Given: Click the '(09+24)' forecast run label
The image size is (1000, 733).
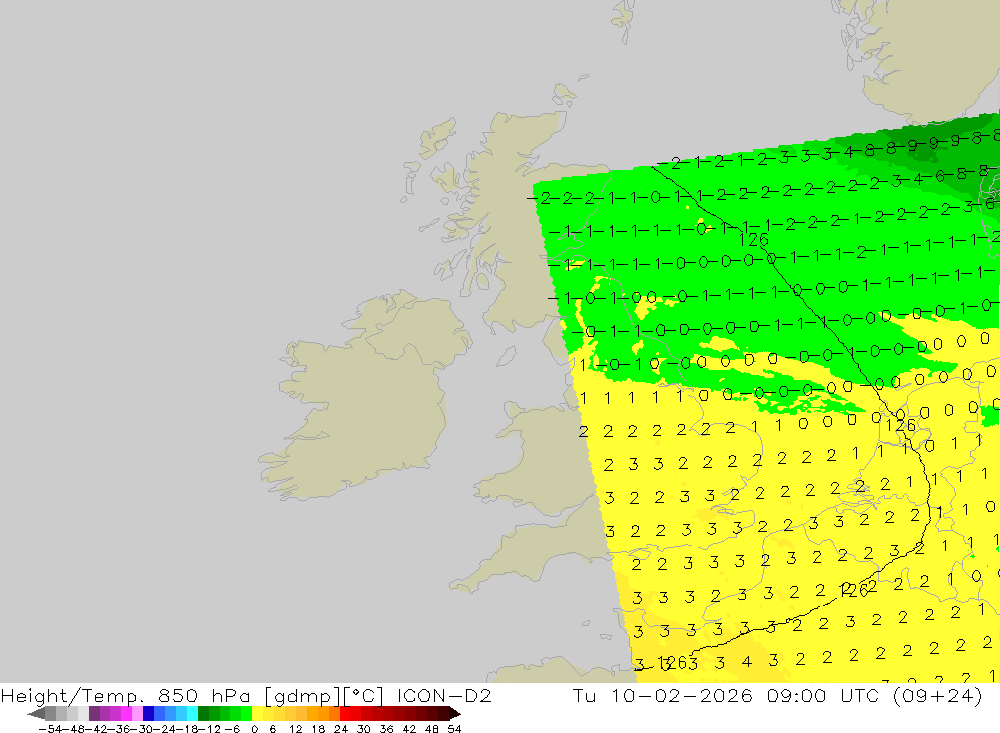Looking at the screenshot, I should tap(940, 695).
